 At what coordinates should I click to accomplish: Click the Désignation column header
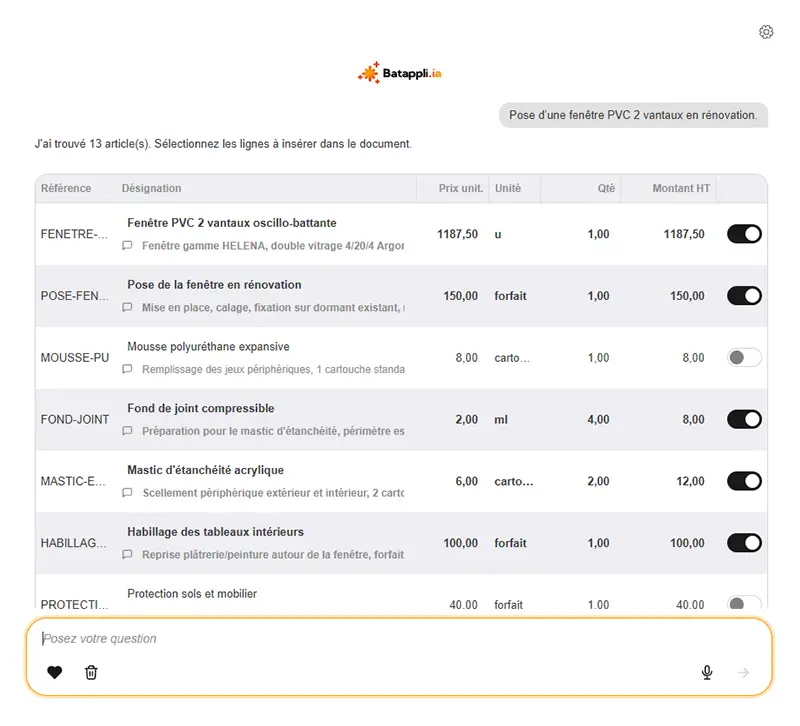pos(151,188)
